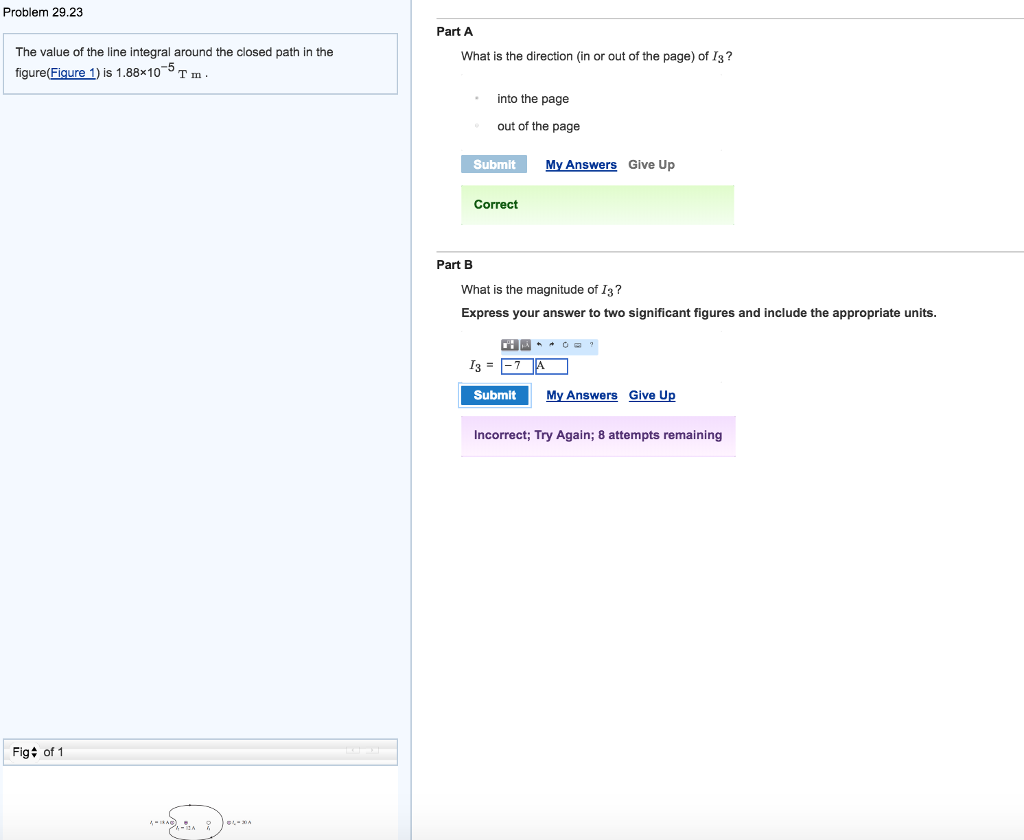Image resolution: width=1024 pixels, height=840 pixels.
Task: Click the I3 value input field
Action: click(x=517, y=366)
